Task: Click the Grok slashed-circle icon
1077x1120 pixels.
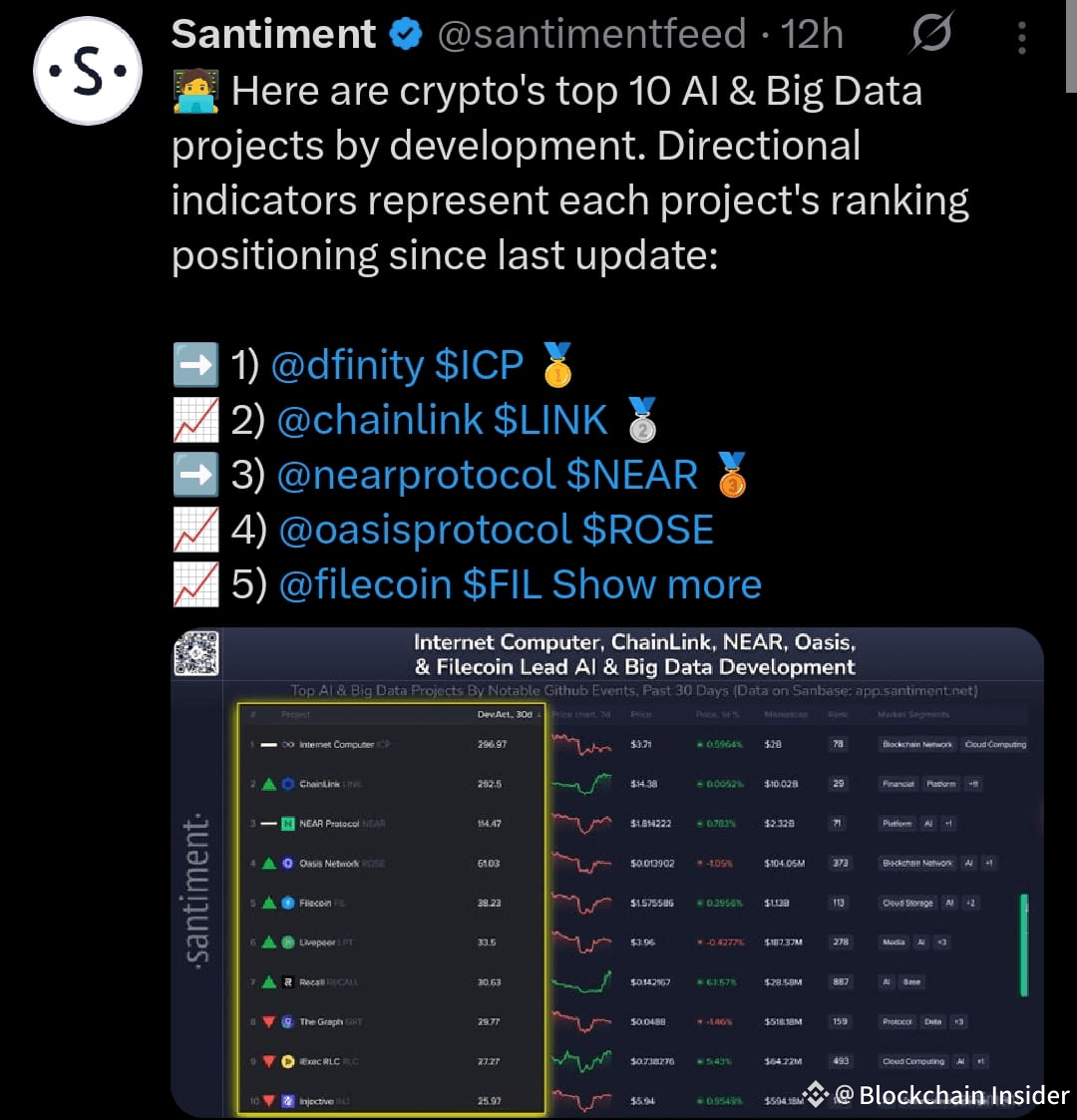Action: [x=931, y=33]
